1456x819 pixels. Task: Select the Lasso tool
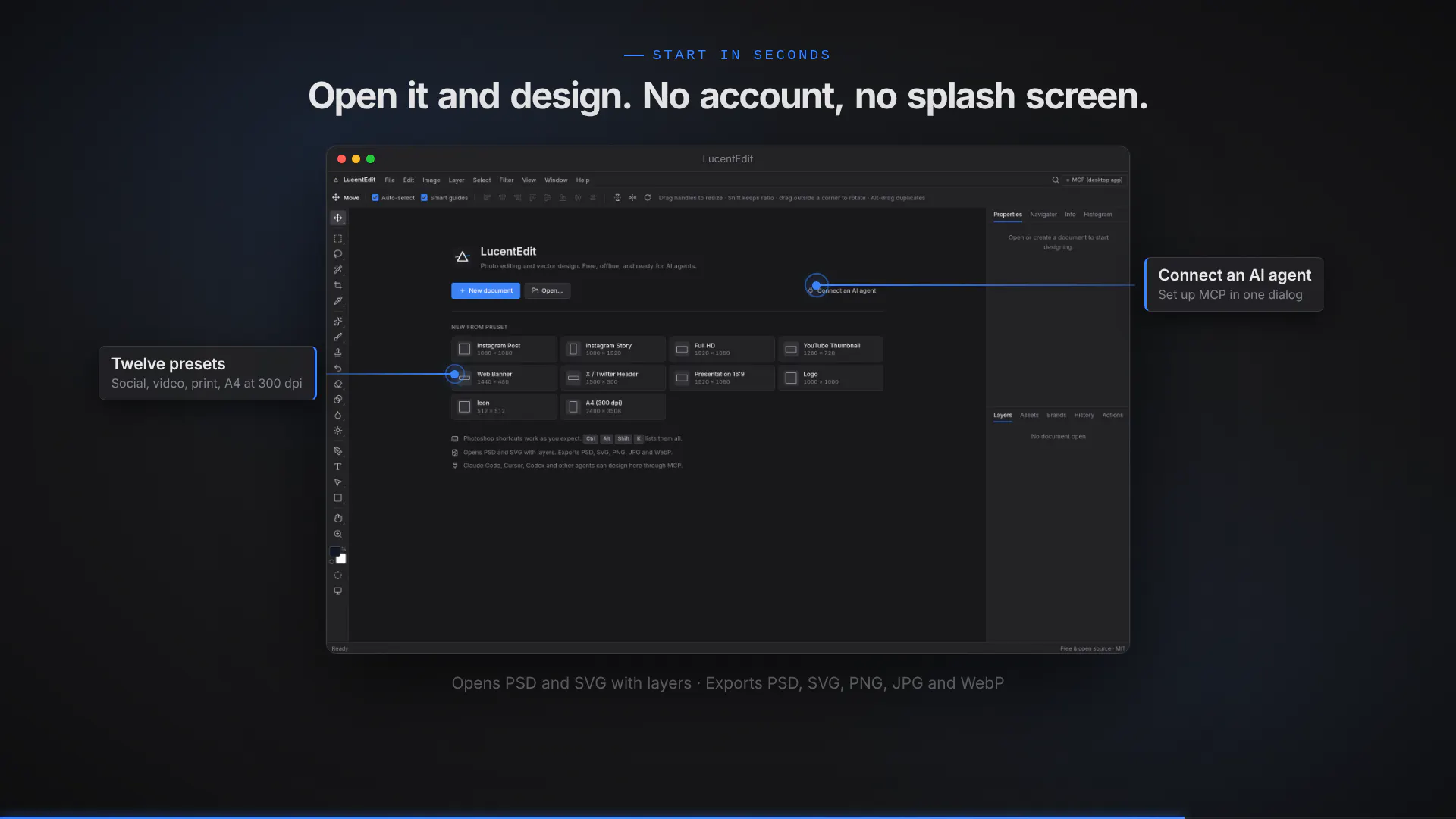[x=337, y=254]
